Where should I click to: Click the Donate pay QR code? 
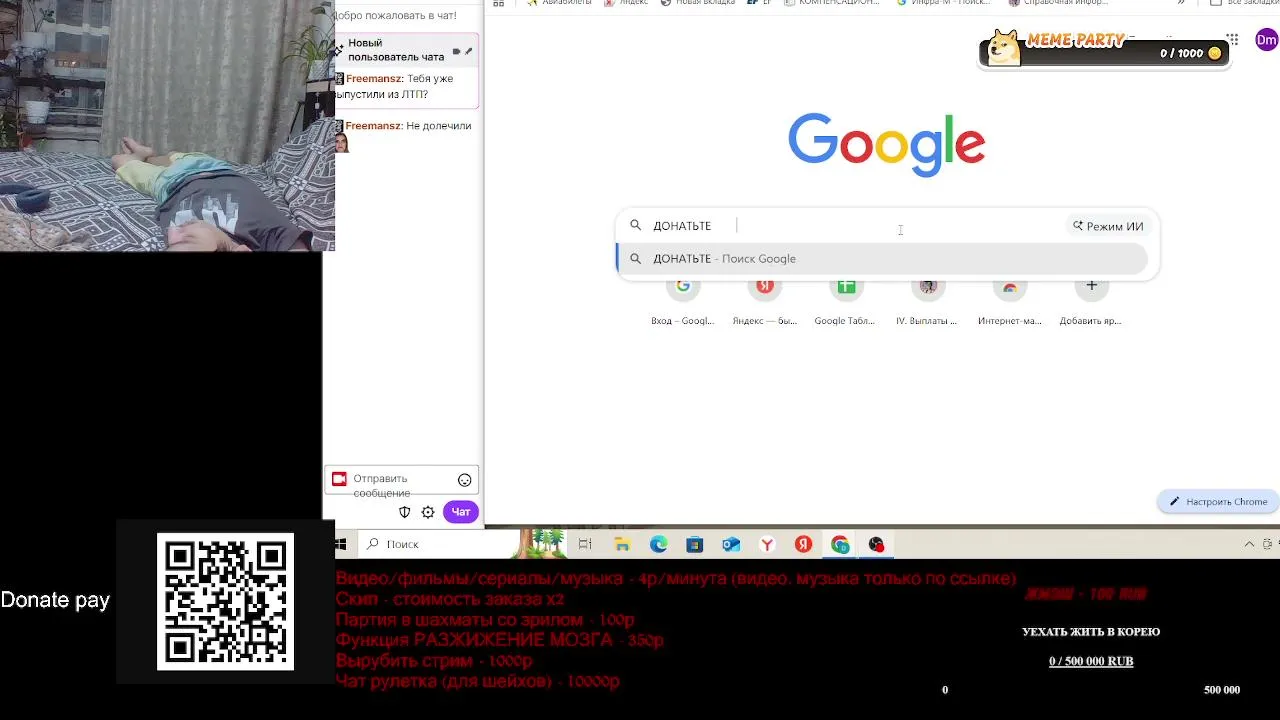point(225,602)
